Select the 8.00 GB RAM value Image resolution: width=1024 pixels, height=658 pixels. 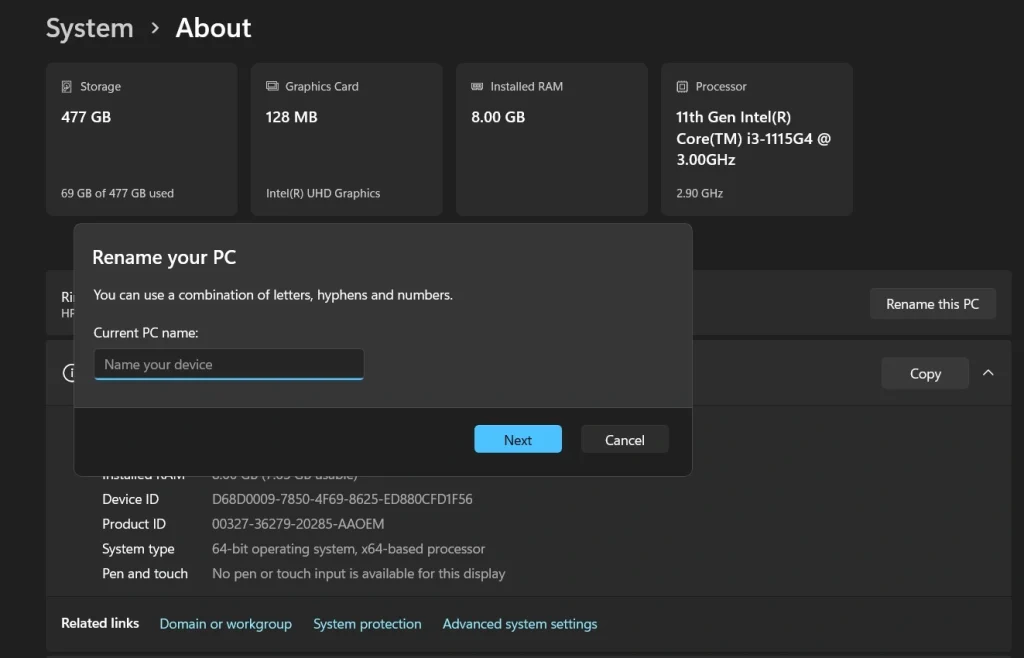click(x=498, y=117)
